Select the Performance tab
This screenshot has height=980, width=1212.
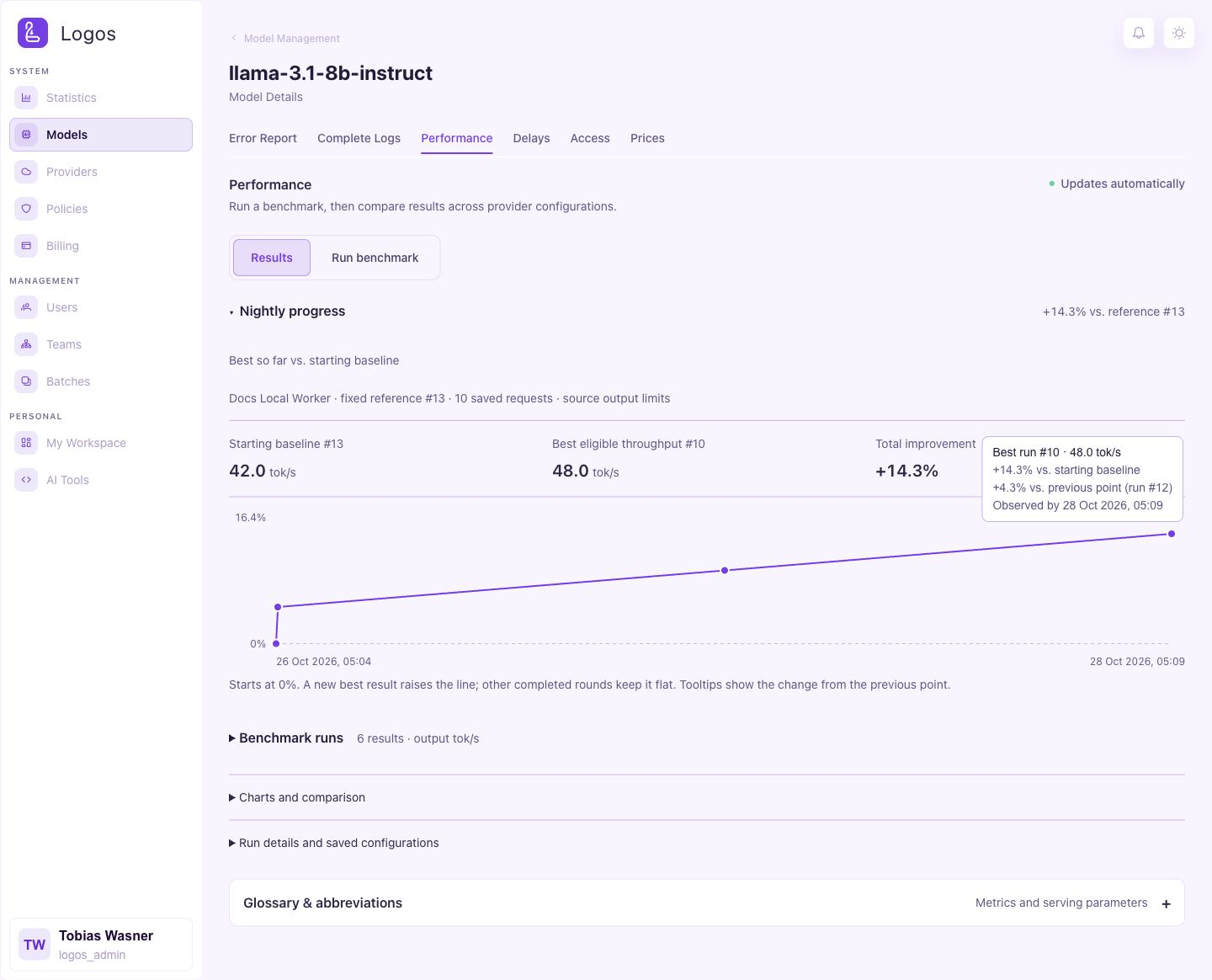click(x=456, y=138)
